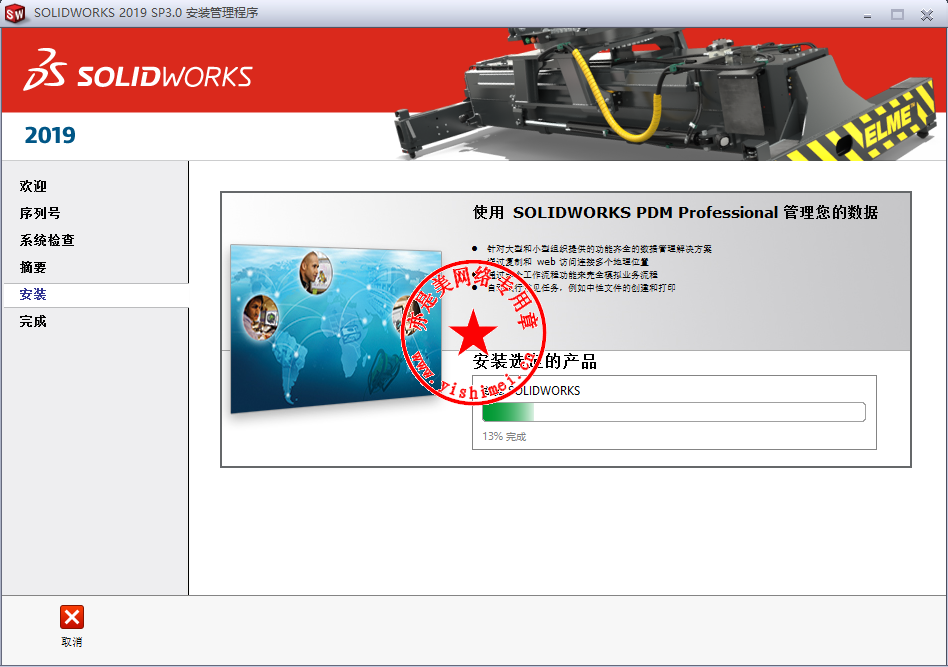This screenshot has width=948, height=667.
Task: Click the green installation progress bar
Action: coord(674,412)
